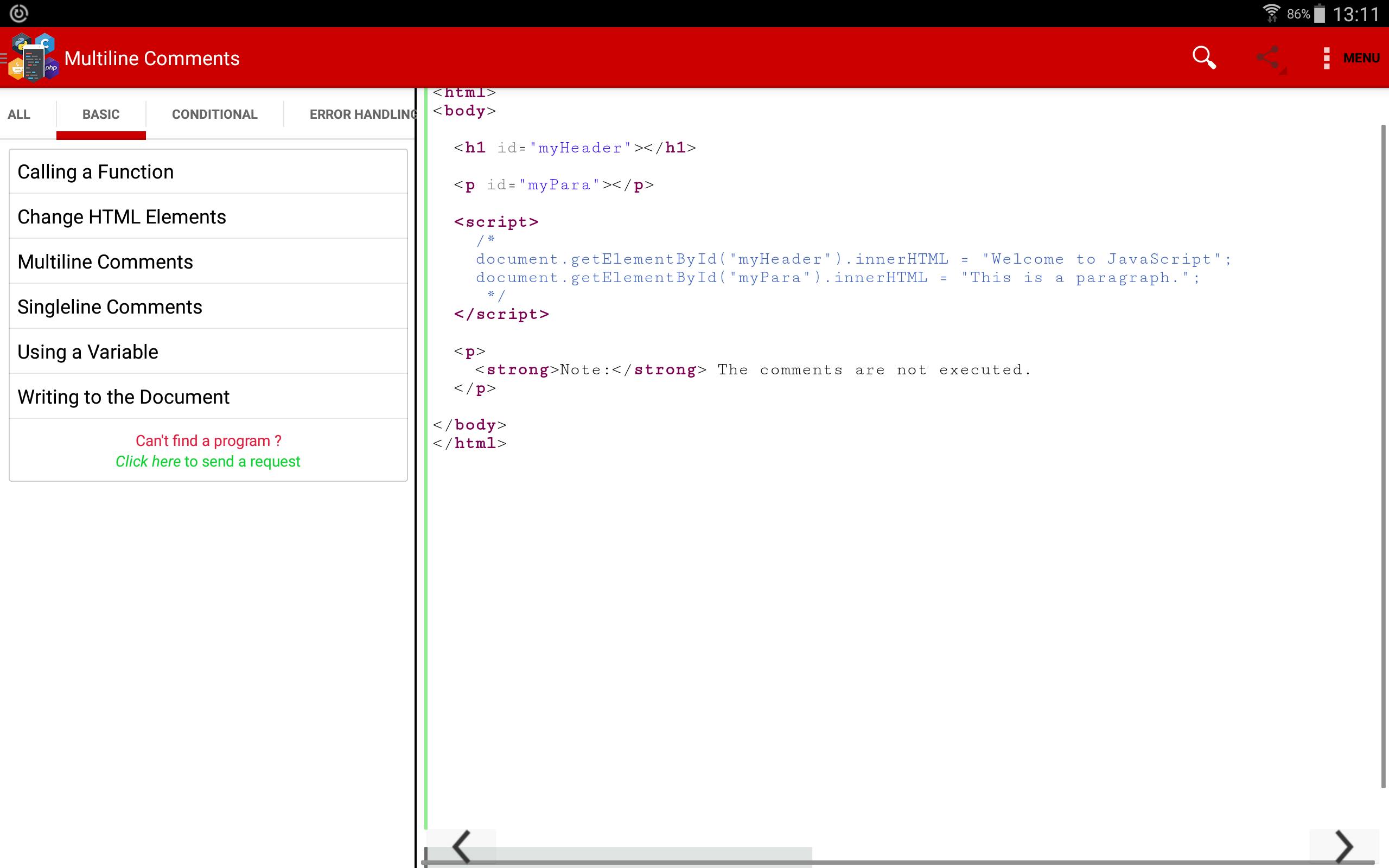Click the "Welcome to JavaScript" string
1389x868 pixels.
[1101, 259]
